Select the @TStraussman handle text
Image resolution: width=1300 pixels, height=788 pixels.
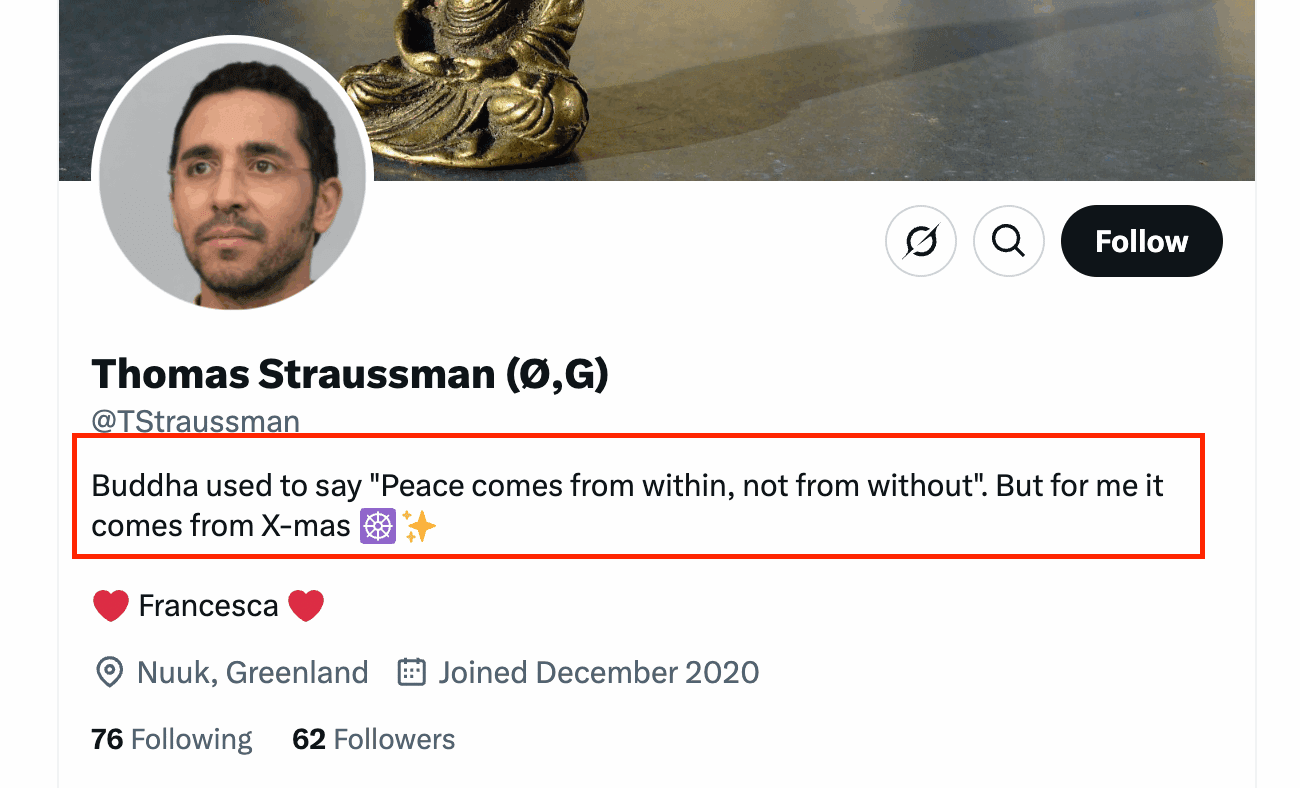point(196,421)
